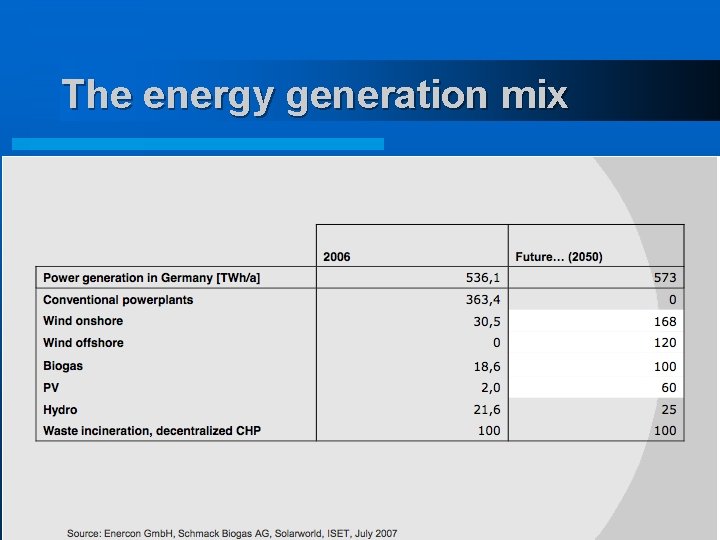This screenshot has height=540, width=720.
Task: Click the 60 PV future value
Action: click(669, 388)
